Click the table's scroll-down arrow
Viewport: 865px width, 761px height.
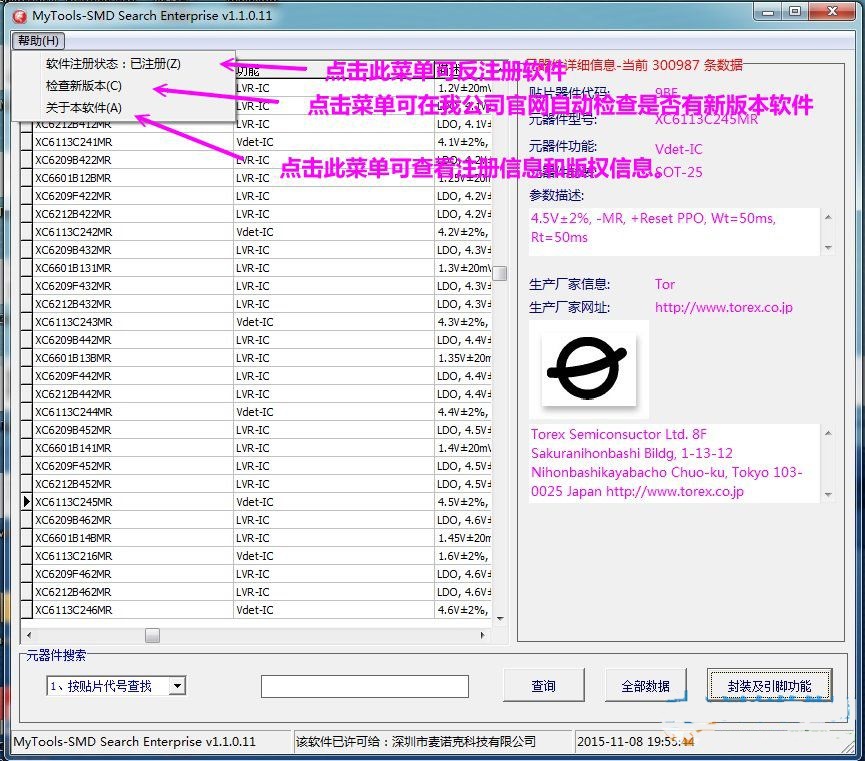(500, 619)
